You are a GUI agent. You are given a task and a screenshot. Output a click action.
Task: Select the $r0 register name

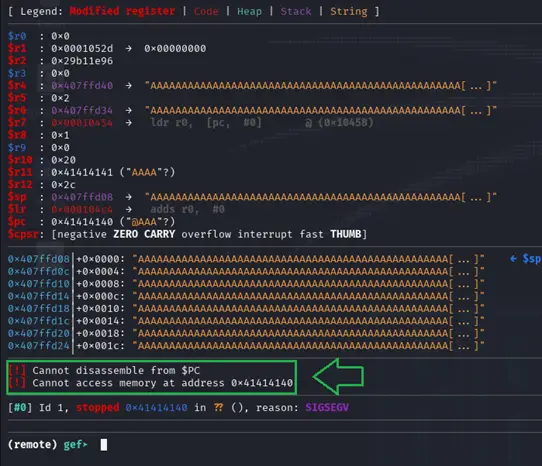[17, 36]
